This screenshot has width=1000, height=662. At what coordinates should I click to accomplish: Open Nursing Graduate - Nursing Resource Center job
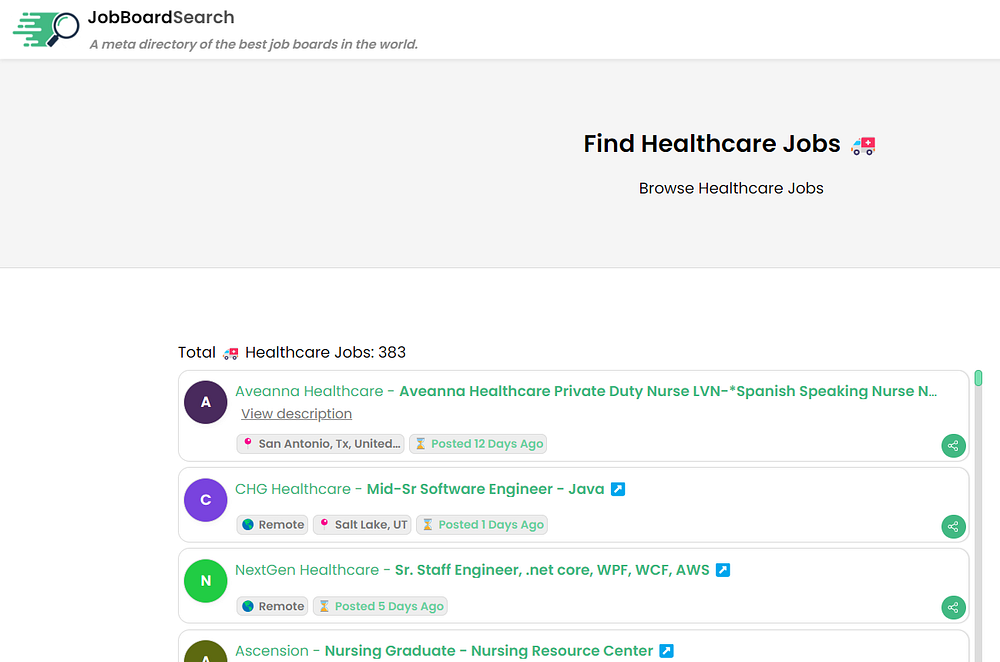pos(489,651)
